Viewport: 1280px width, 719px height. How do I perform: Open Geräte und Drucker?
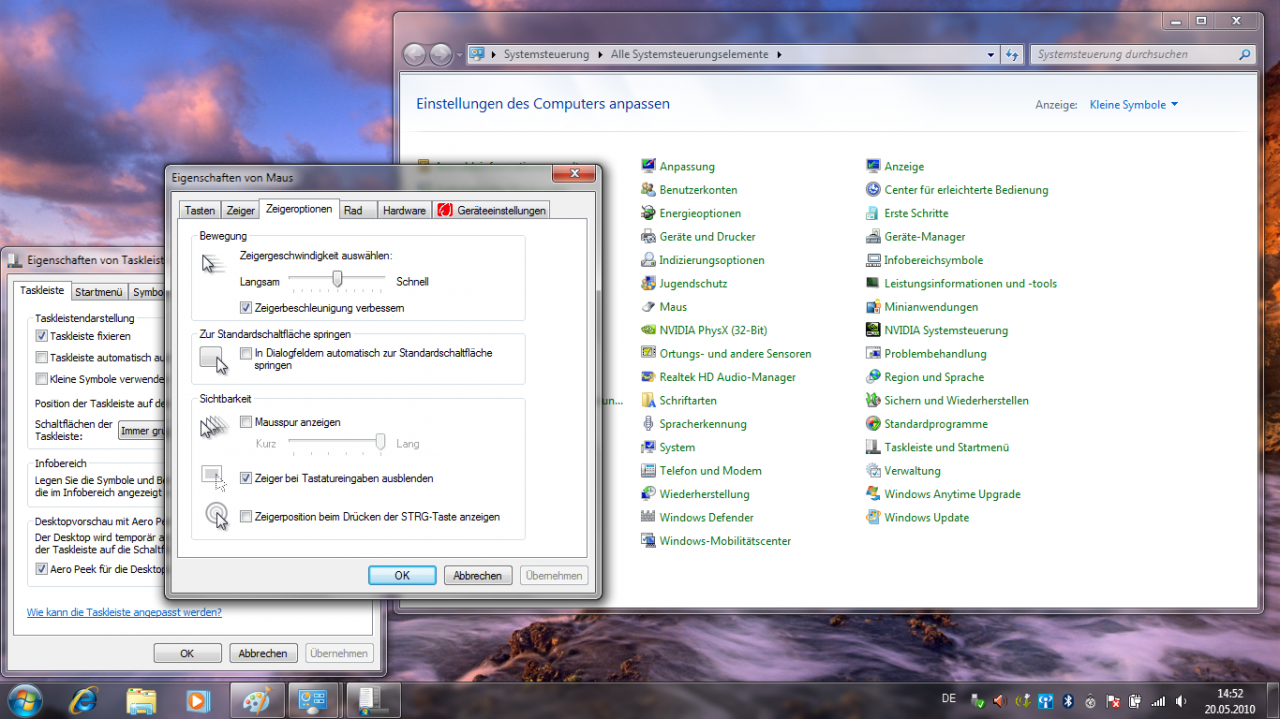[x=698, y=237]
